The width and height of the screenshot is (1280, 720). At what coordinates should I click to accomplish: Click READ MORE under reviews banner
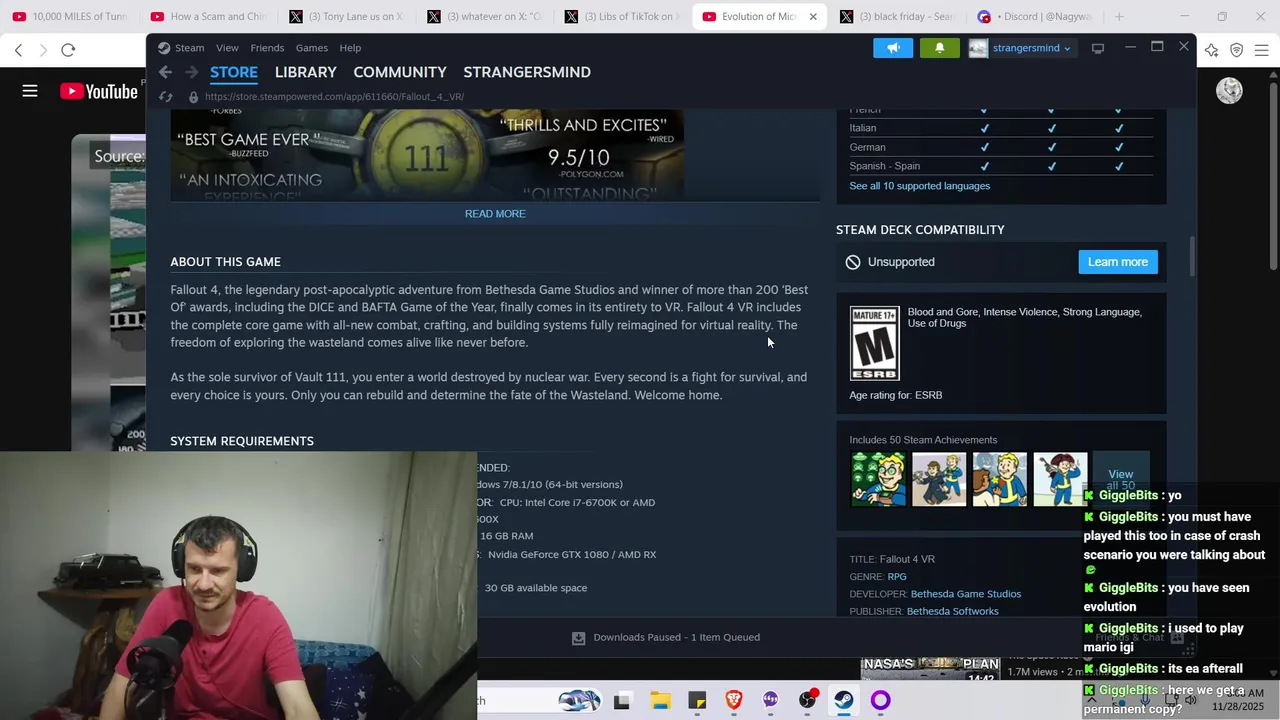point(495,214)
